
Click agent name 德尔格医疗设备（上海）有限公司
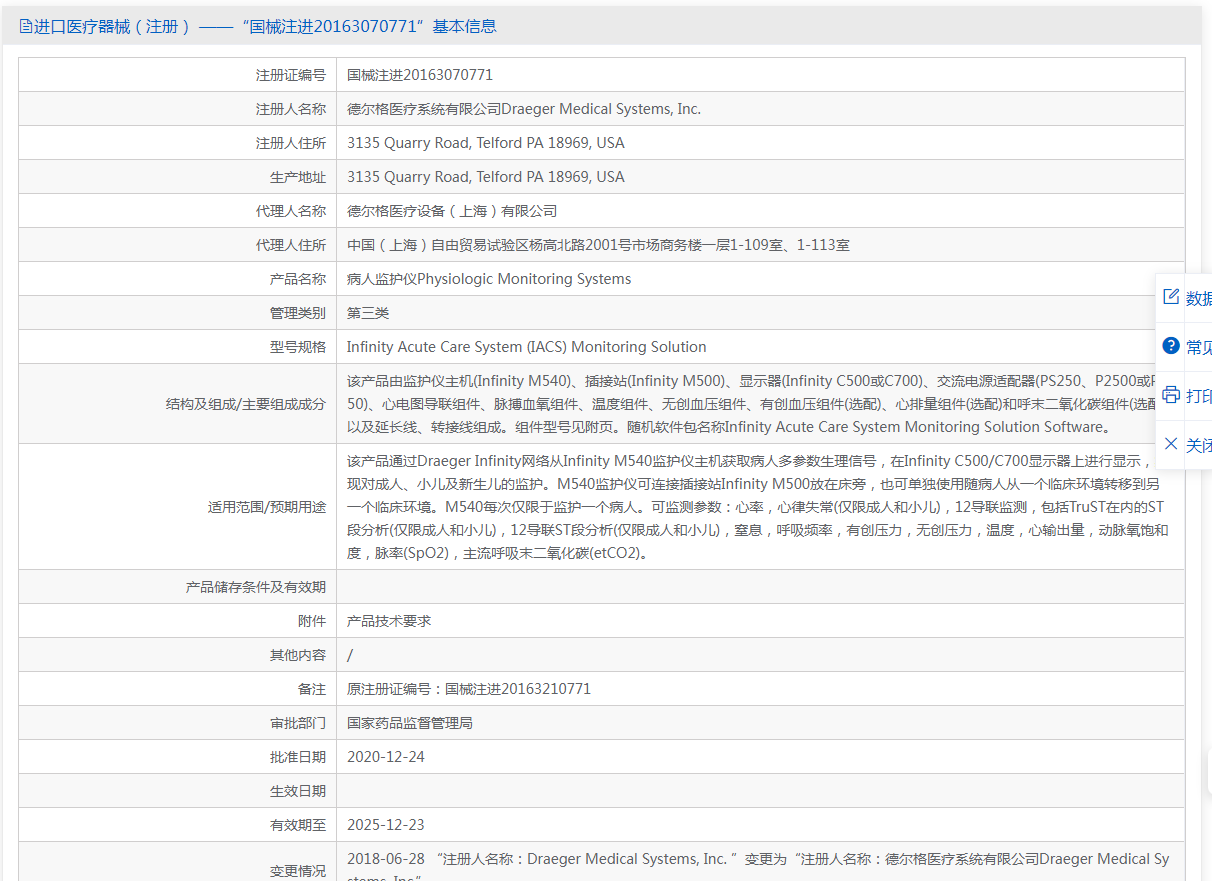pyautogui.click(x=452, y=211)
